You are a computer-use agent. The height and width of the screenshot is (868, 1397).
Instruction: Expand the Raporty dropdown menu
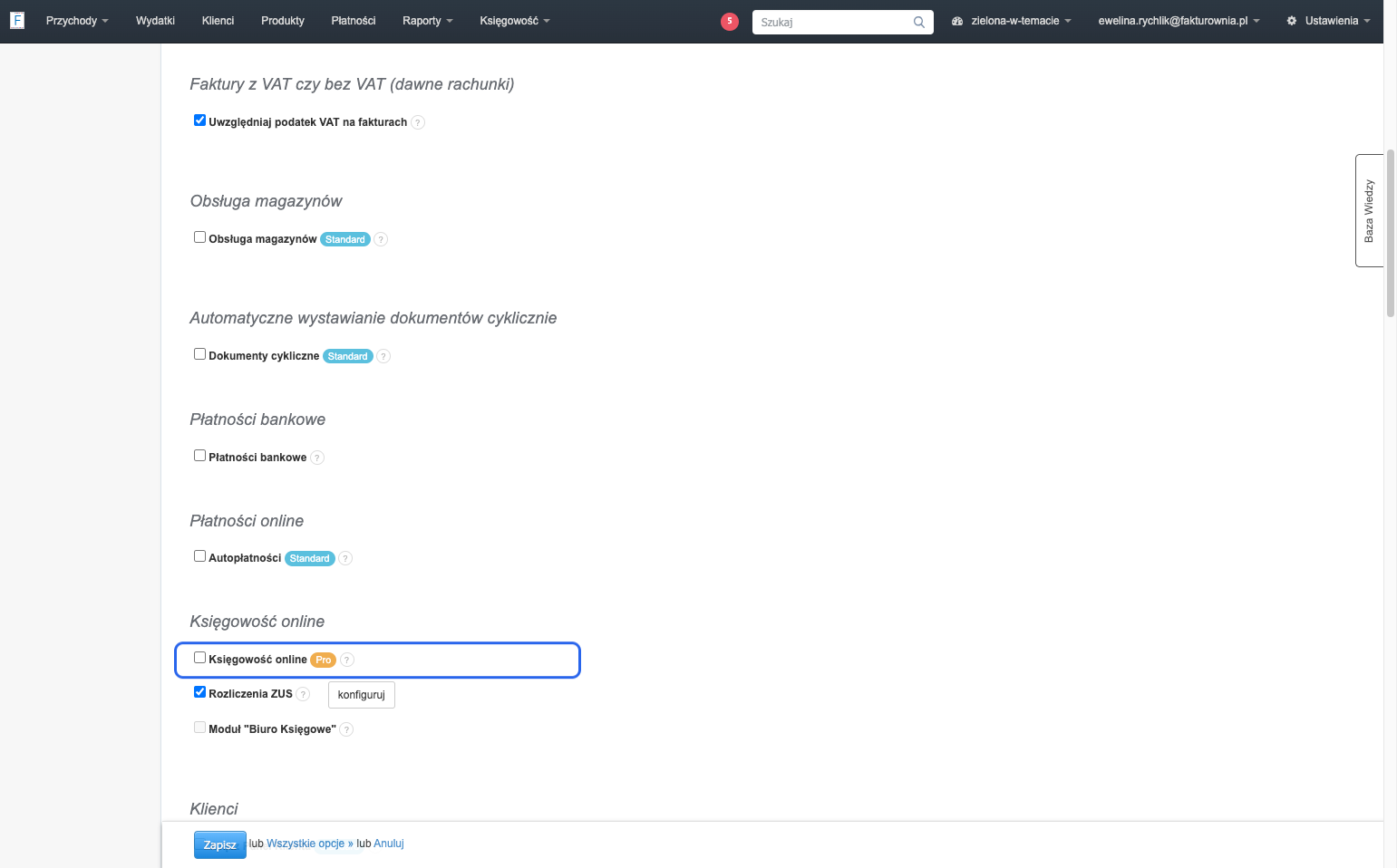pyautogui.click(x=428, y=21)
